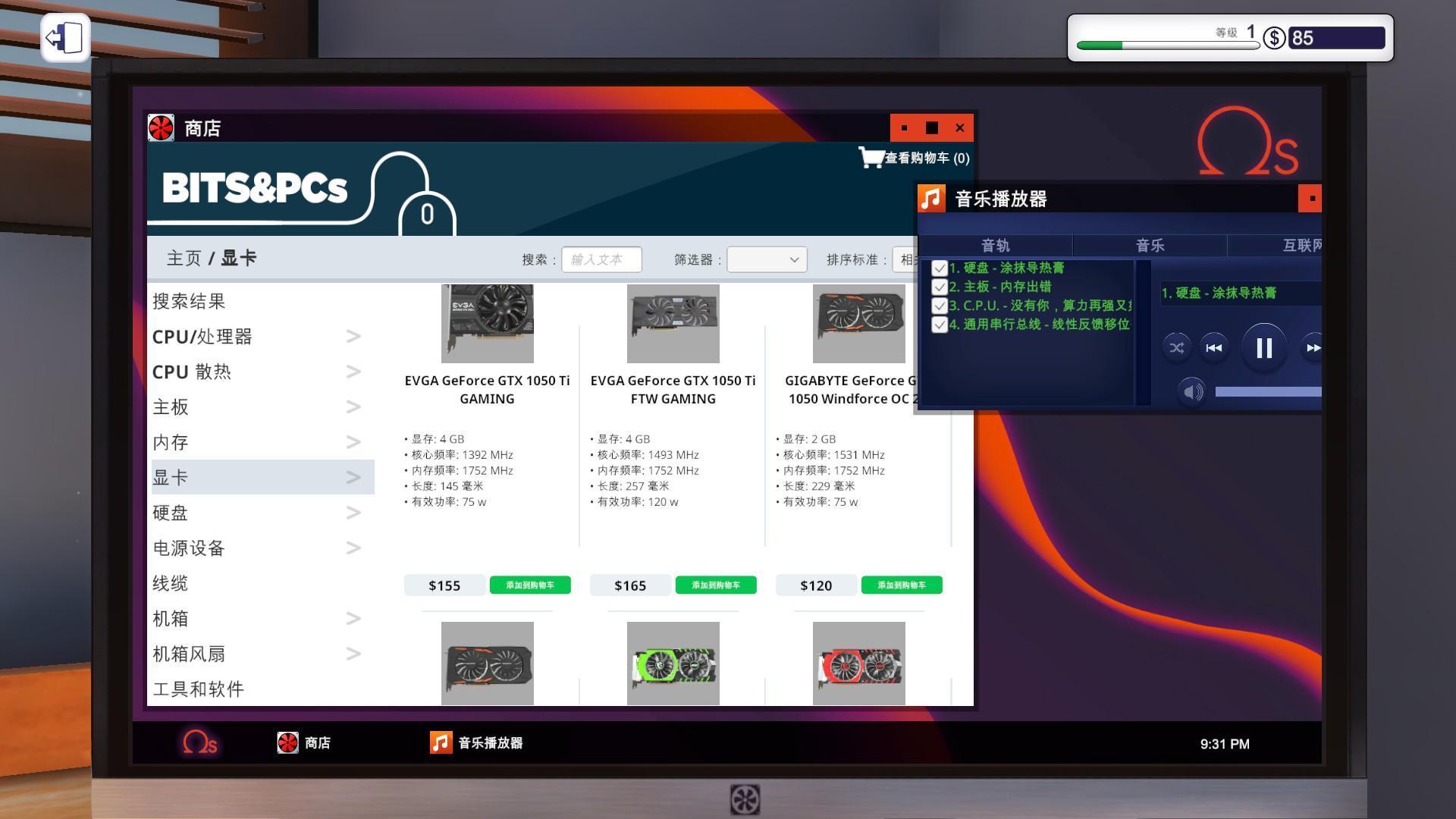Add $165 EVGA FTW card to cart
Screen dimensions: 1456x819
716,585
